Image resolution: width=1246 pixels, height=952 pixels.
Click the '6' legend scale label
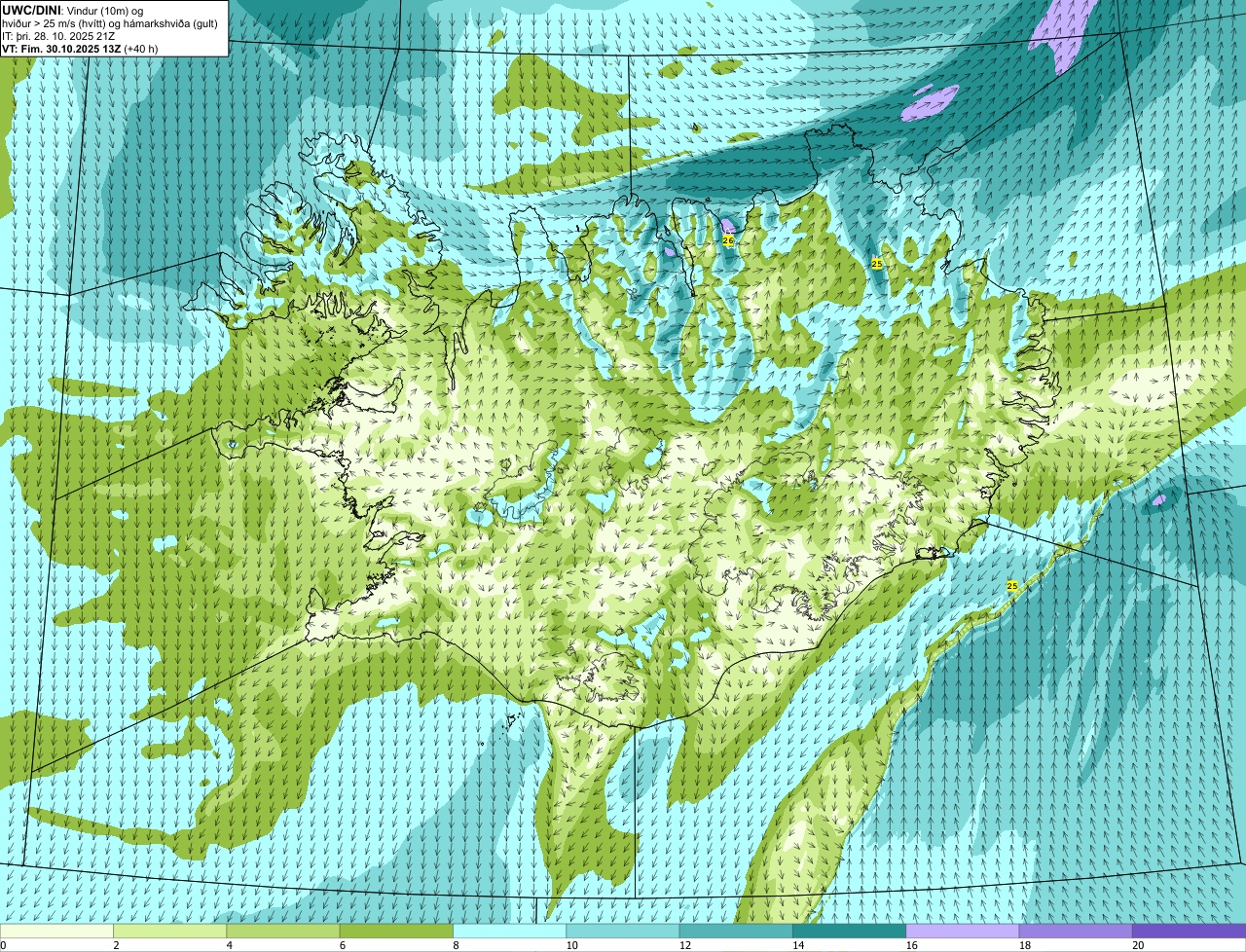click(x=343, y=945)
